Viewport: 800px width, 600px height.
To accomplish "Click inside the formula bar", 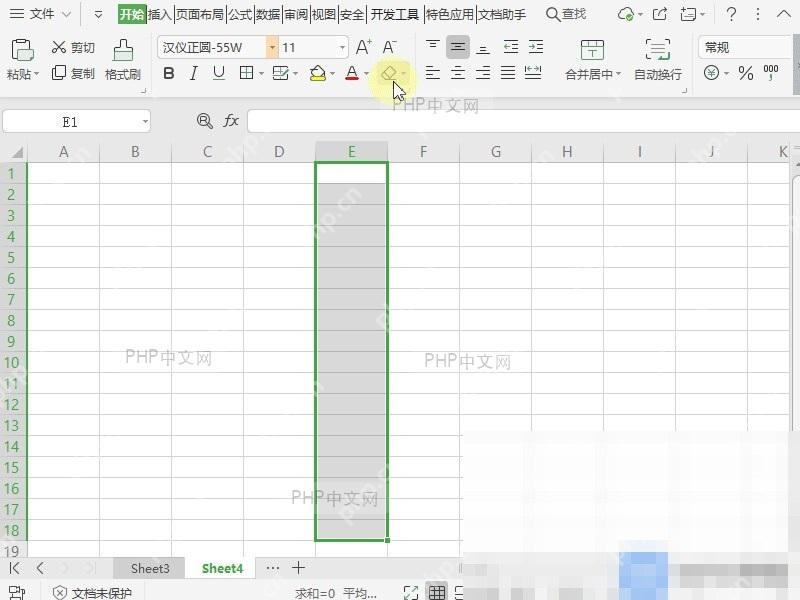I will 523,121.
